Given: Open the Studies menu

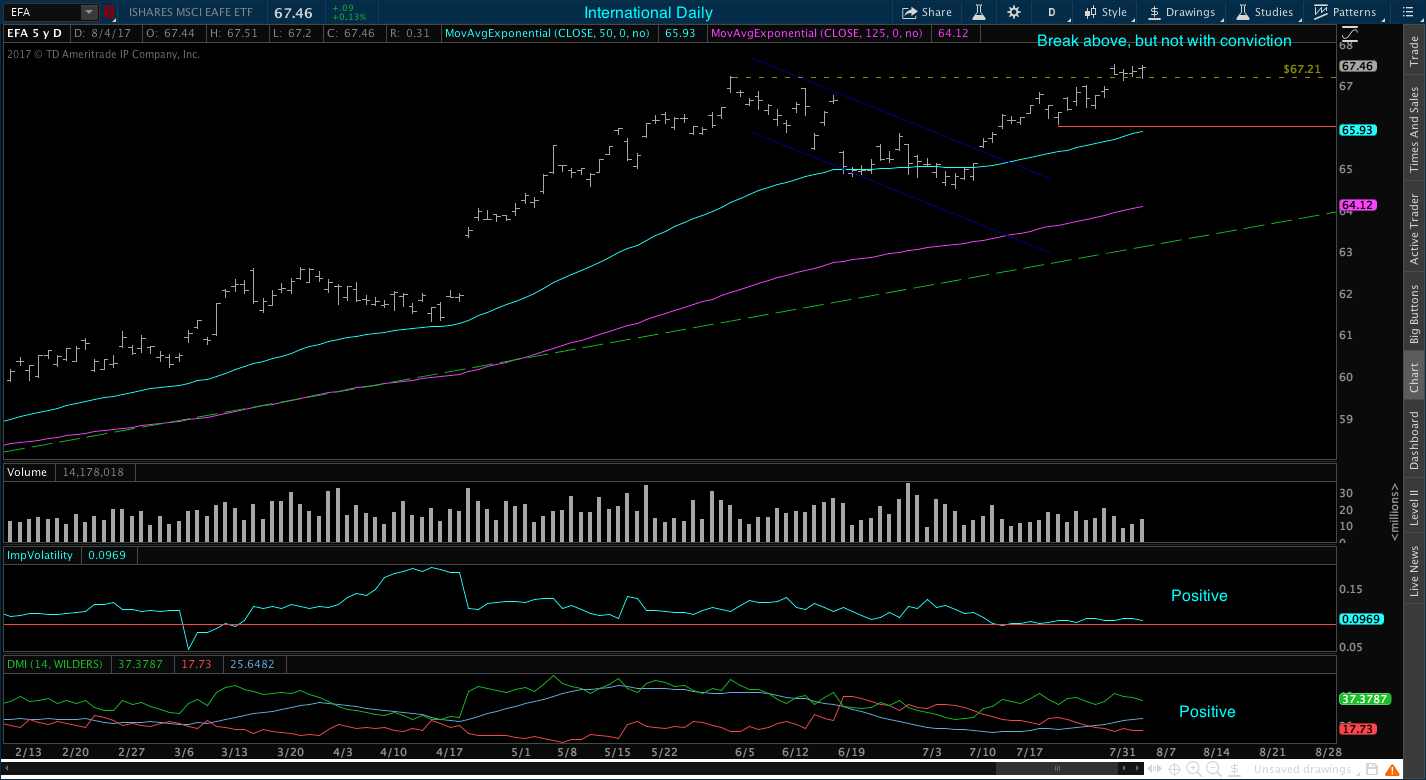Looking at the screenshot, I should (x=1264, y=12).
